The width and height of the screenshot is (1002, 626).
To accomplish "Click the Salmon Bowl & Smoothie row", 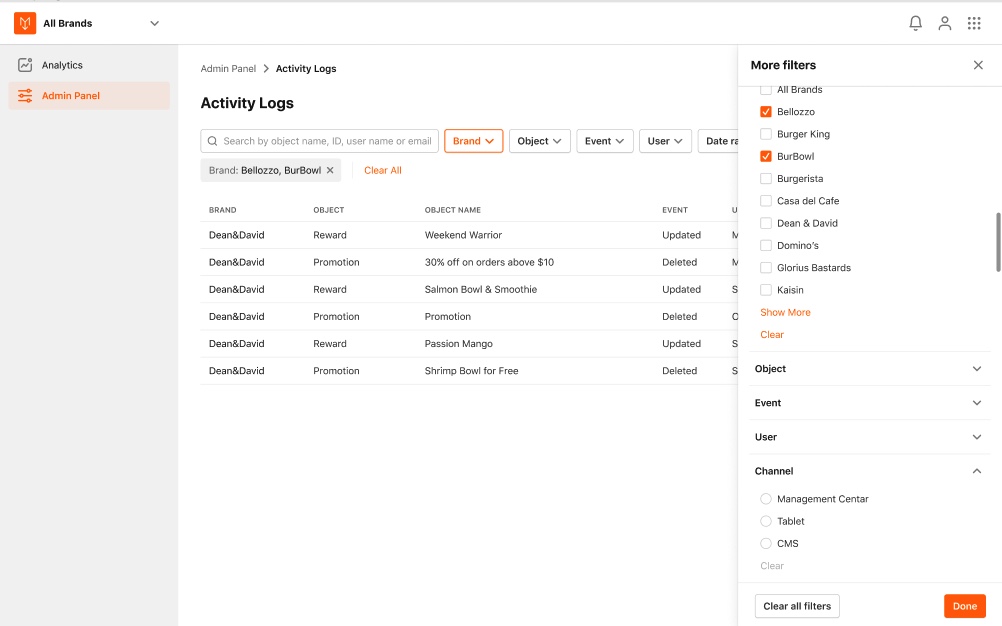I will pos(469,289).
